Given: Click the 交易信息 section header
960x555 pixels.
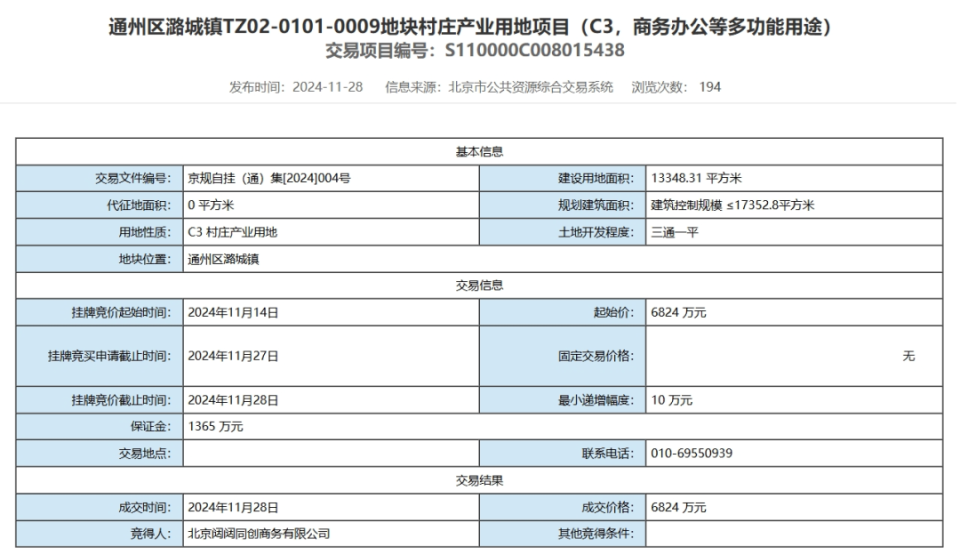Looking at the screenshot, I should (479, 285).
